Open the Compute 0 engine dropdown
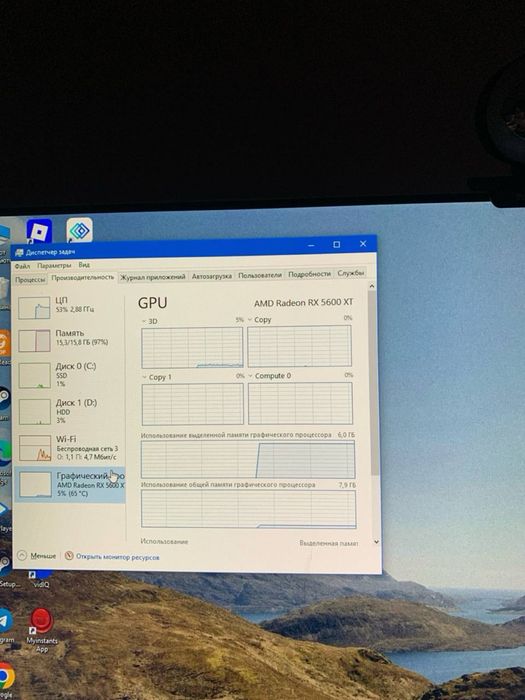525x700 pixels. coord(270,376)
